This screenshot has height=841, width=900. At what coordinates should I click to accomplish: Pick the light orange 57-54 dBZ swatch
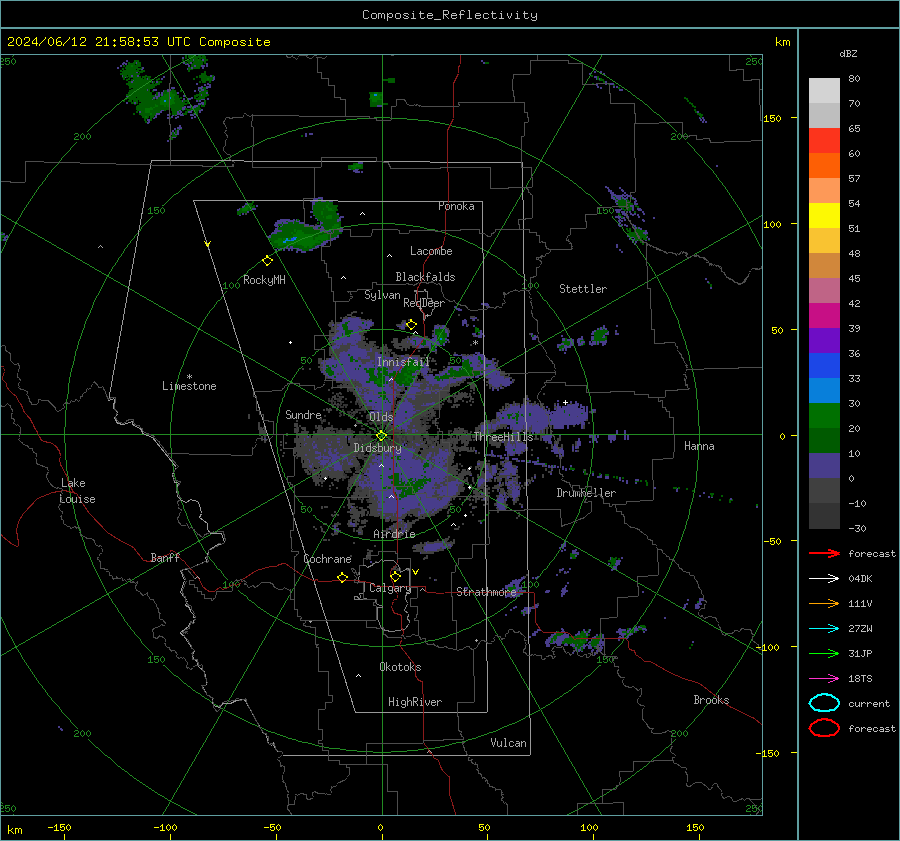824,191
